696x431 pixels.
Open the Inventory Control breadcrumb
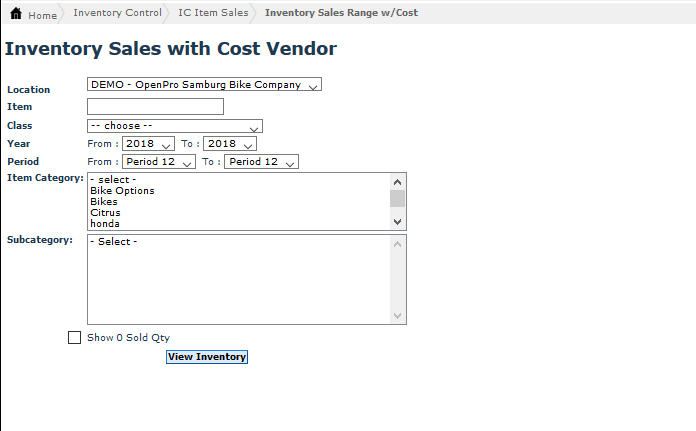pos(117,13)
